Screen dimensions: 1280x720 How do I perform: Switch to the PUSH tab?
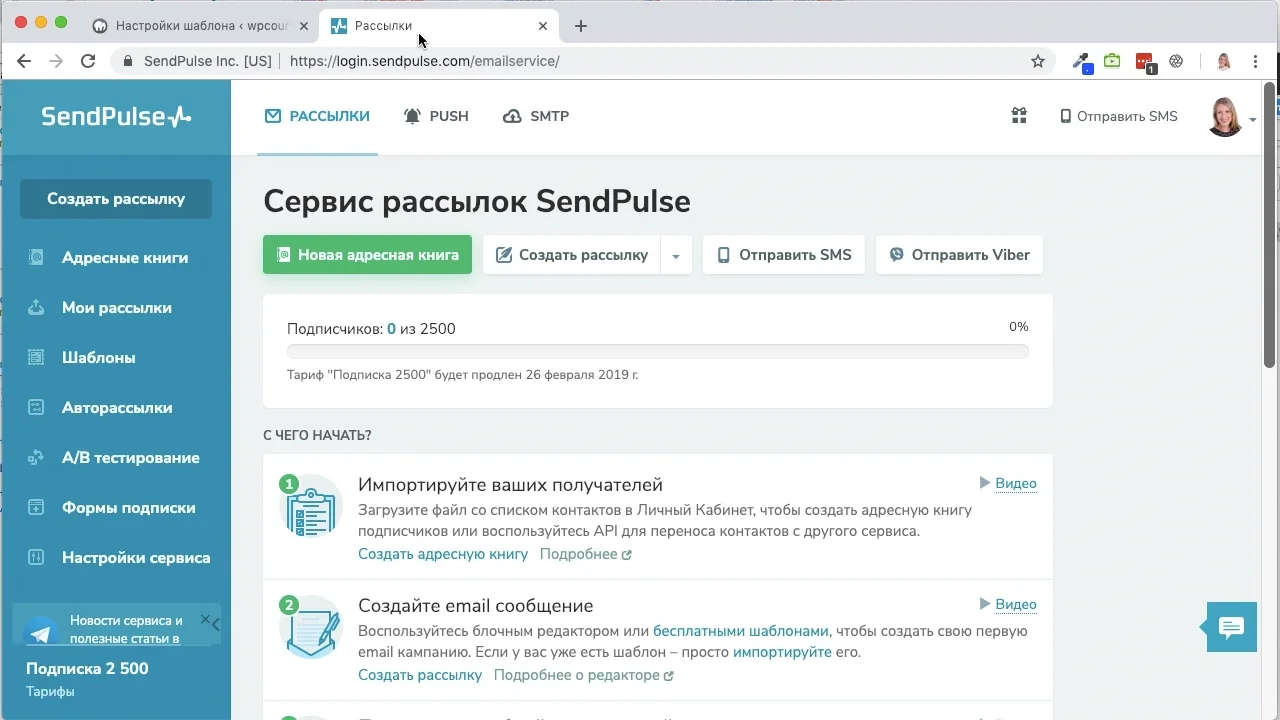click(x=436, y=116)
